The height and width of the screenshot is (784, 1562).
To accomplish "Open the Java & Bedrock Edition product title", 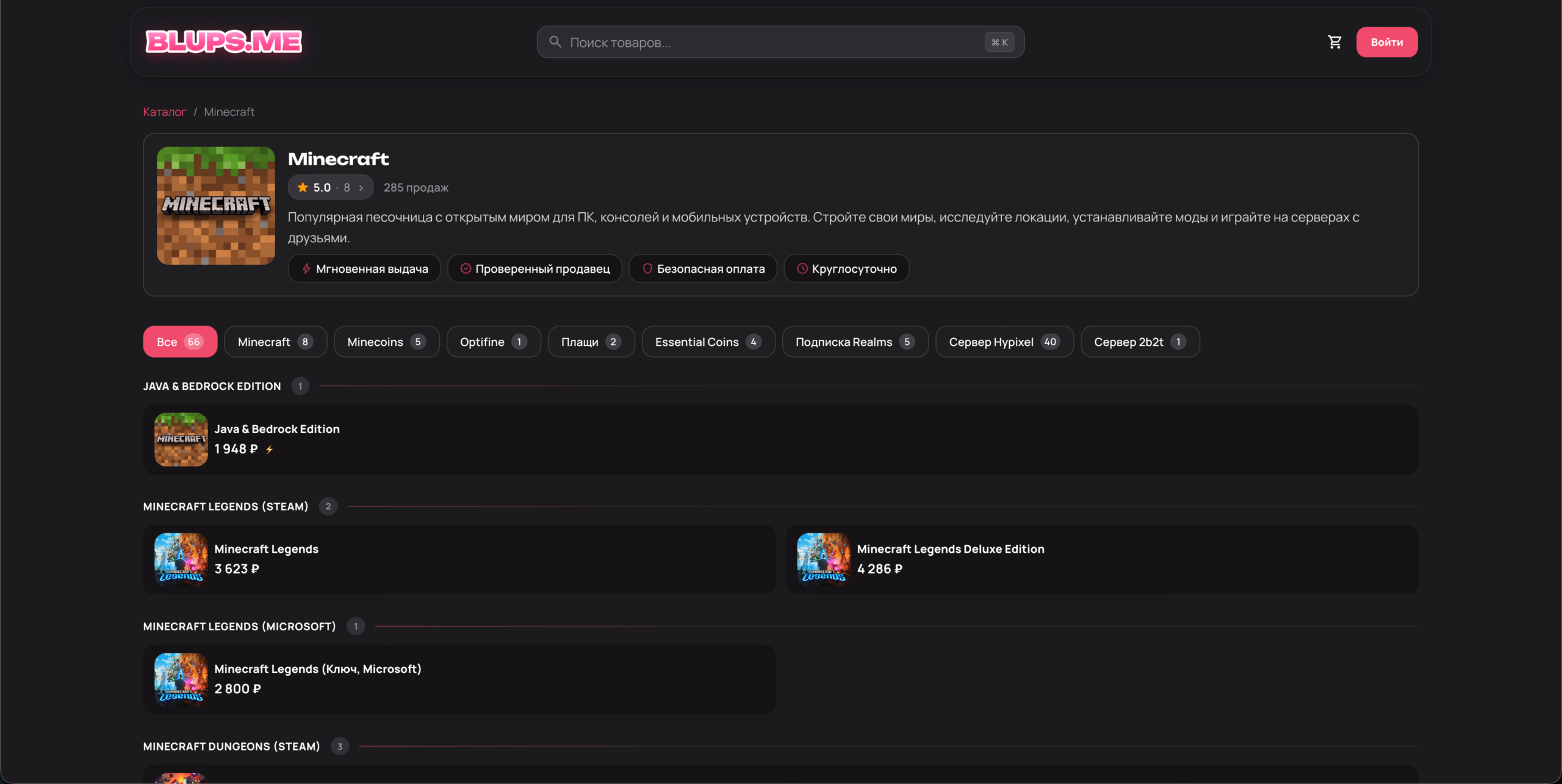I will click(x=277, y=429).
